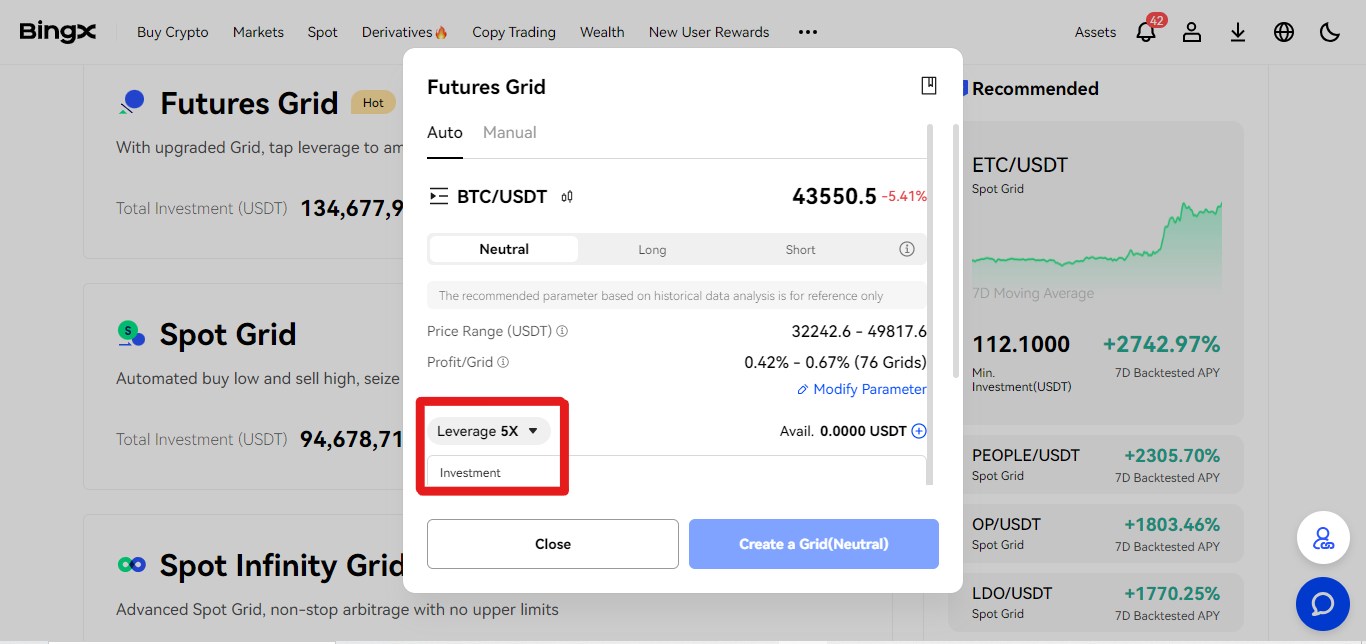Open New User Rewards

pyautogui.click(x=709, y=32)
